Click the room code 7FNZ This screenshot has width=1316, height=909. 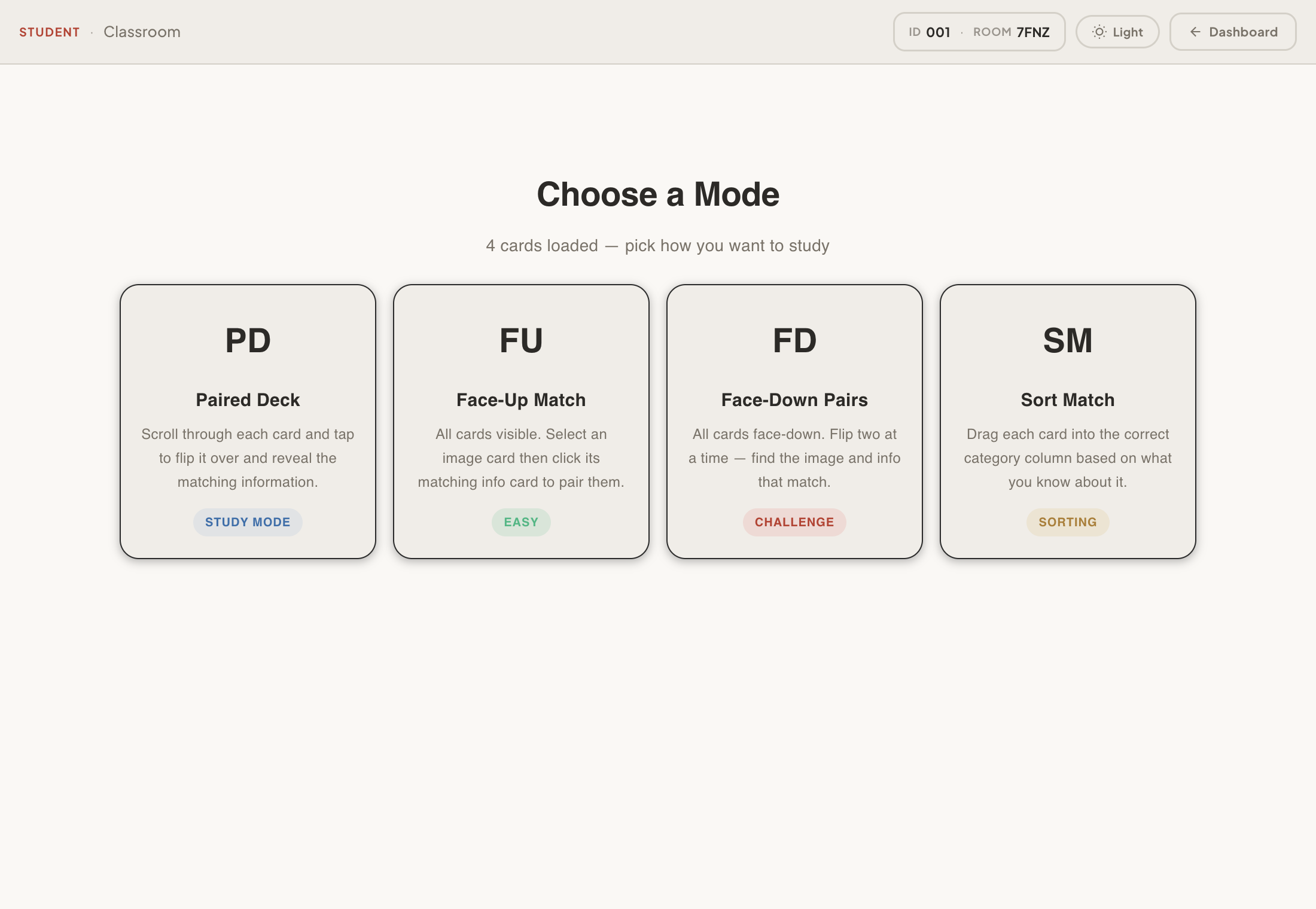click(x=1033, y=32)
